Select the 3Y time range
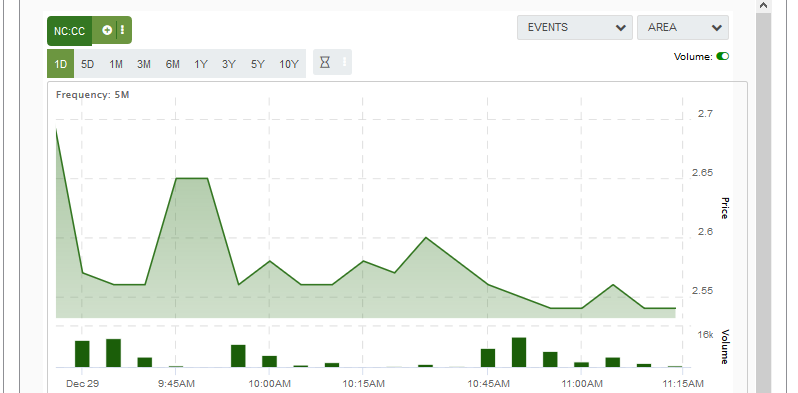The width and height of the screenshot is (798, 393). (229, 64)
